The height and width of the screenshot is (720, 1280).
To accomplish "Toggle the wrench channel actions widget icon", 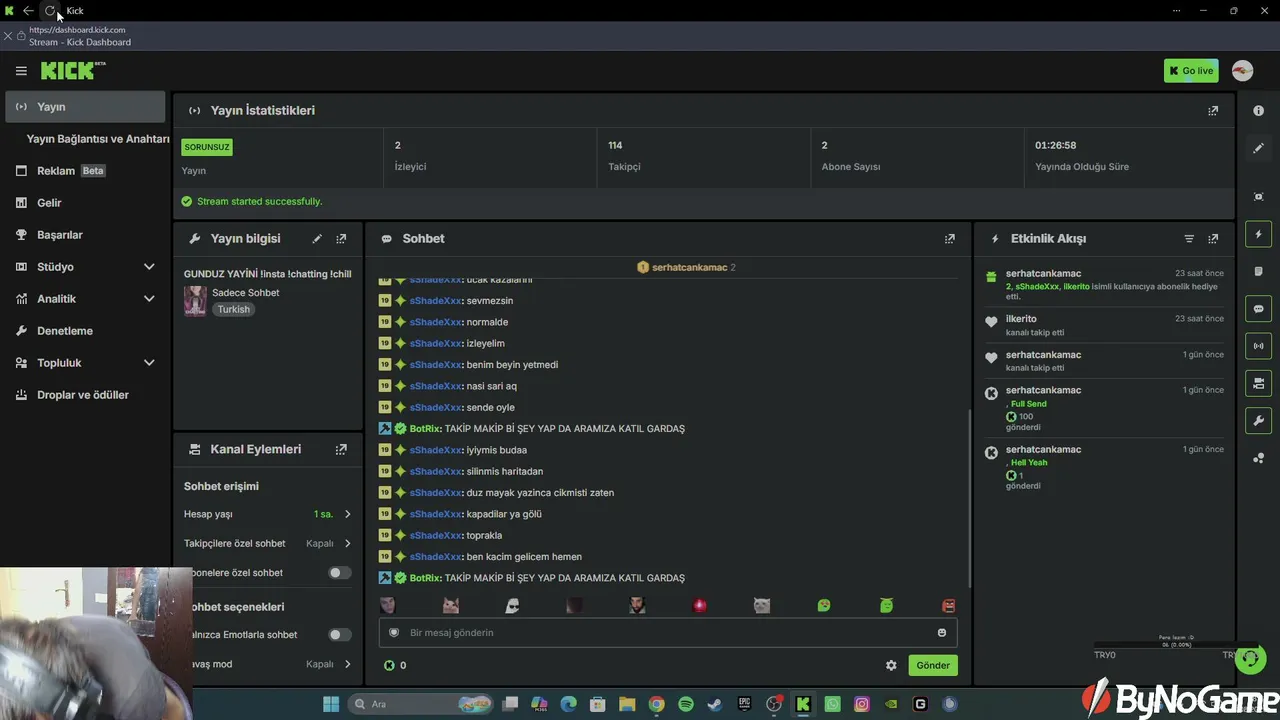I will 1259,420.
